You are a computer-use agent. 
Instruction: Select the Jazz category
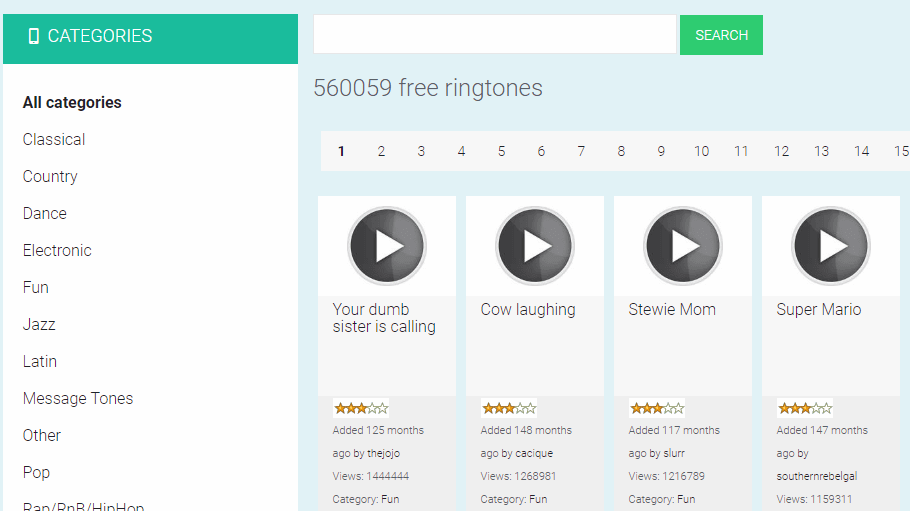pos(39,325)
